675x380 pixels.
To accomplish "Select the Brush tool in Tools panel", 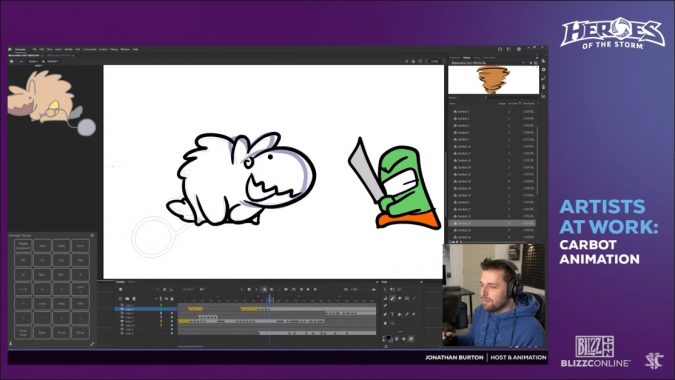I will pyautogui.click(x=393, y=299).
